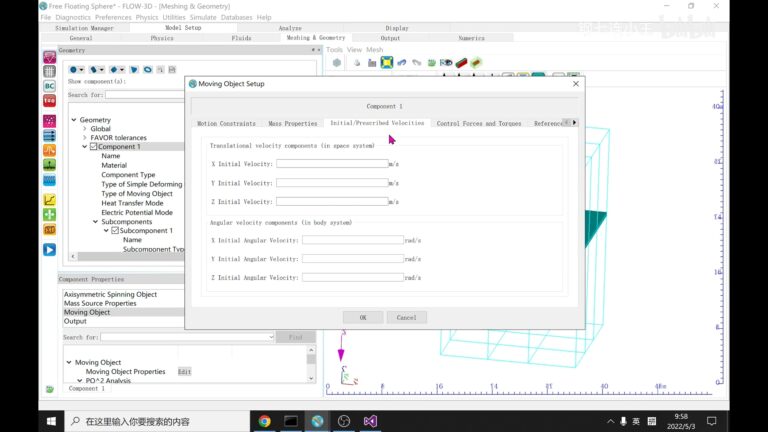The width and height of the screenshot is (768, 432).
Task: Click the green plus-cross sidebar icon
Action: point(49,215)
